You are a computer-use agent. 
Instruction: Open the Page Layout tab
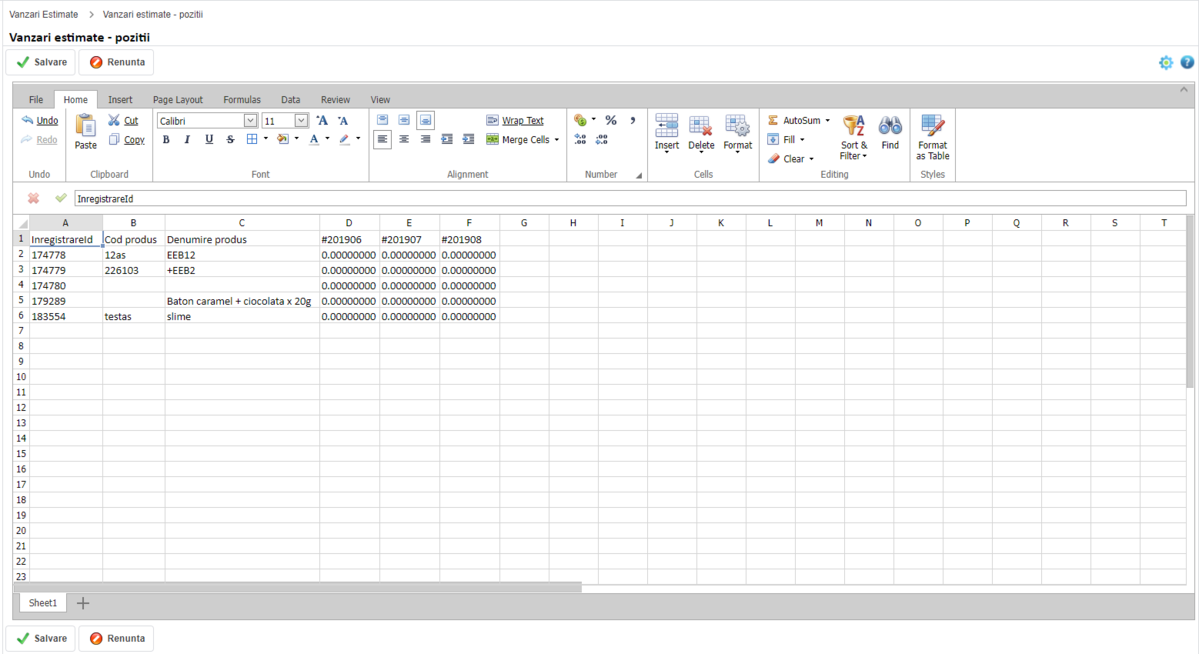coord(177,100)
